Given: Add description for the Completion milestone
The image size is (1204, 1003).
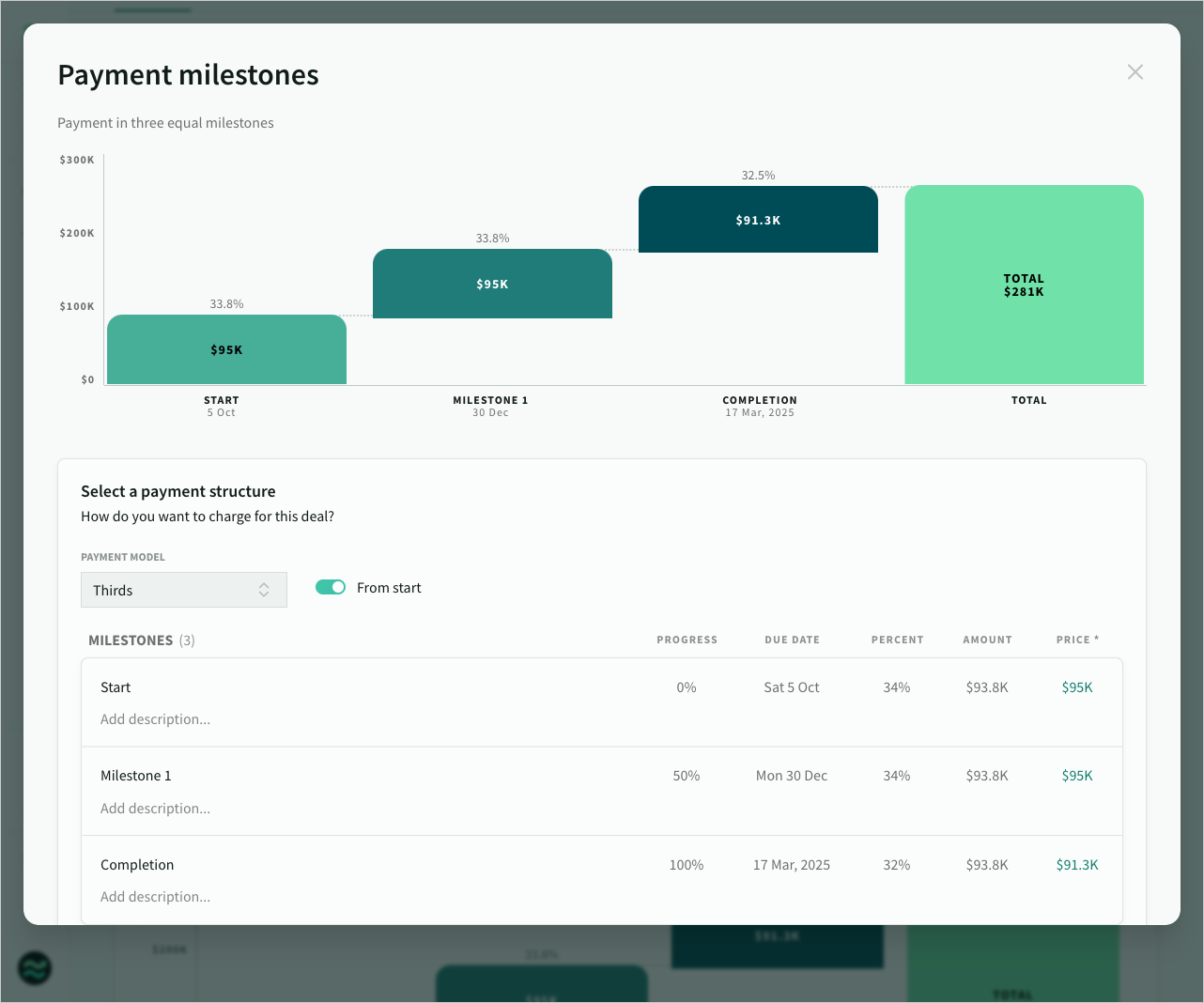Looking at the screenshot, I should pos(156,897).
